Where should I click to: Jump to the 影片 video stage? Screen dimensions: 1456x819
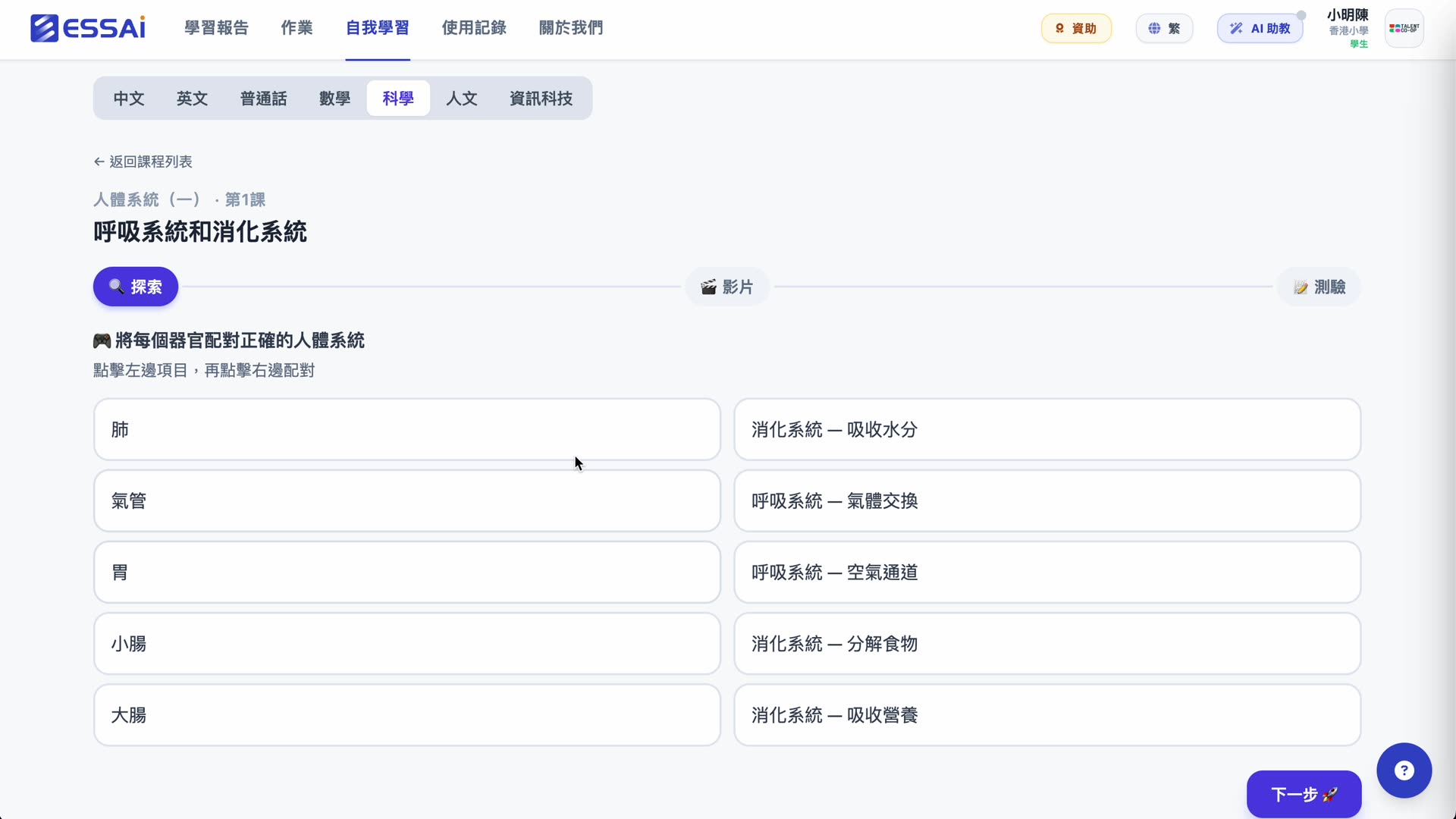[726, 287]
